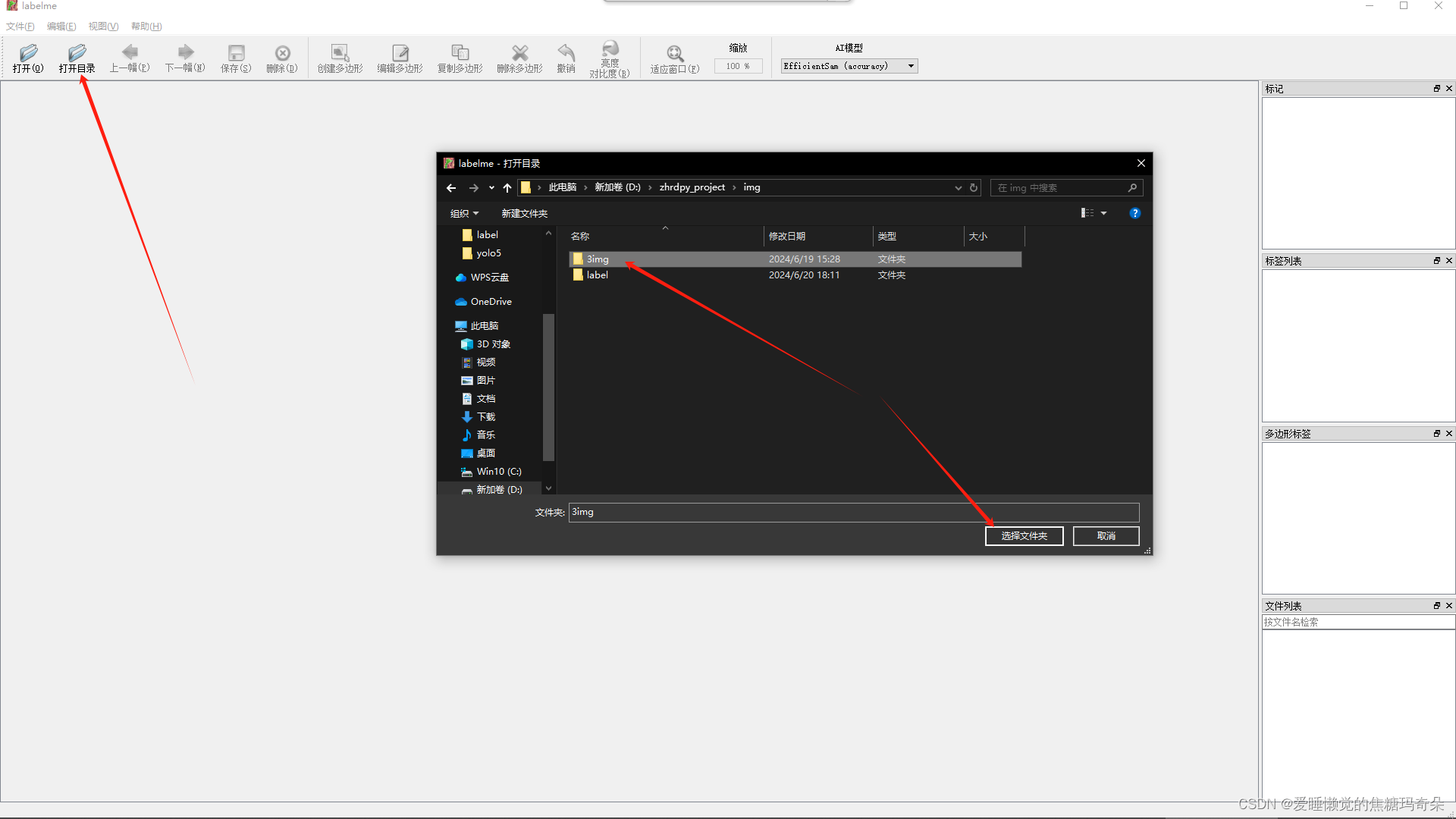Click the dialog's up-folder arrow
1456x819 pixels.
pyautogui.click(x=507, y=188)
